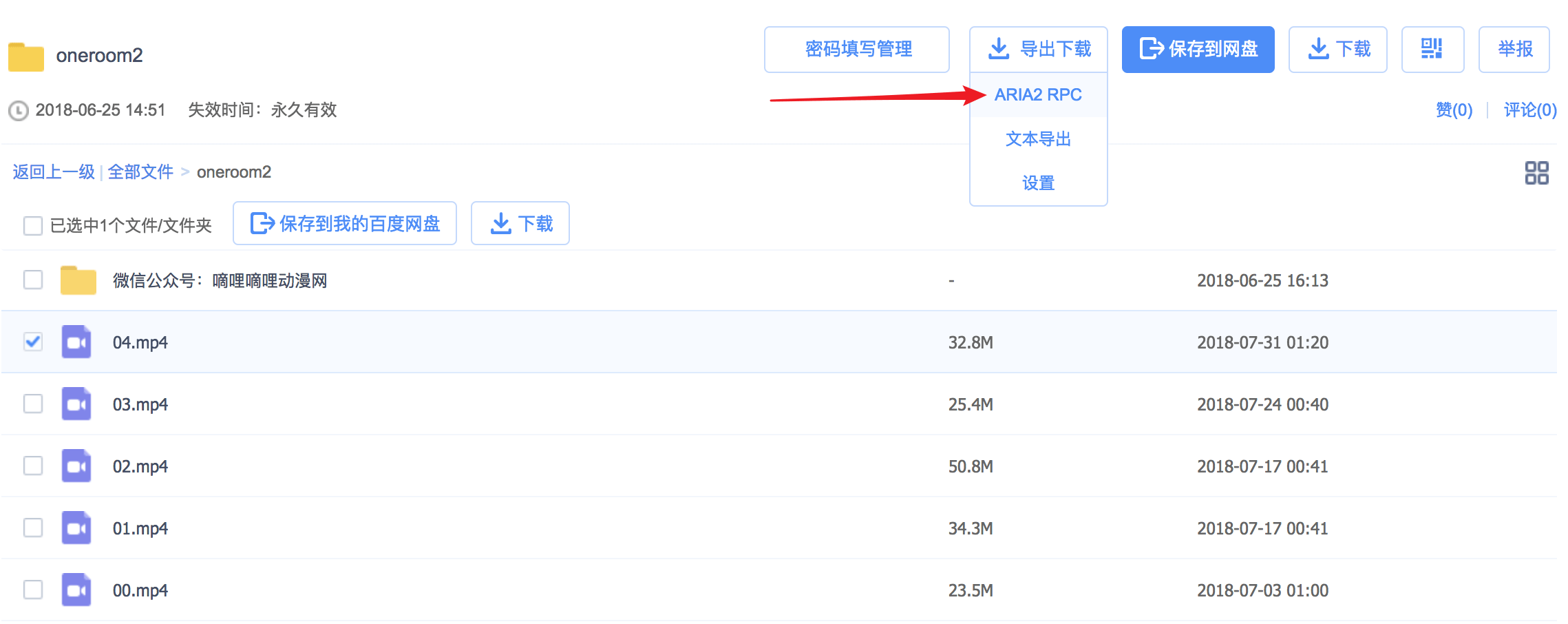Expand the 导出下载 dropdown button
The width and height of the screenshot is (1568, 624).
1038,49
